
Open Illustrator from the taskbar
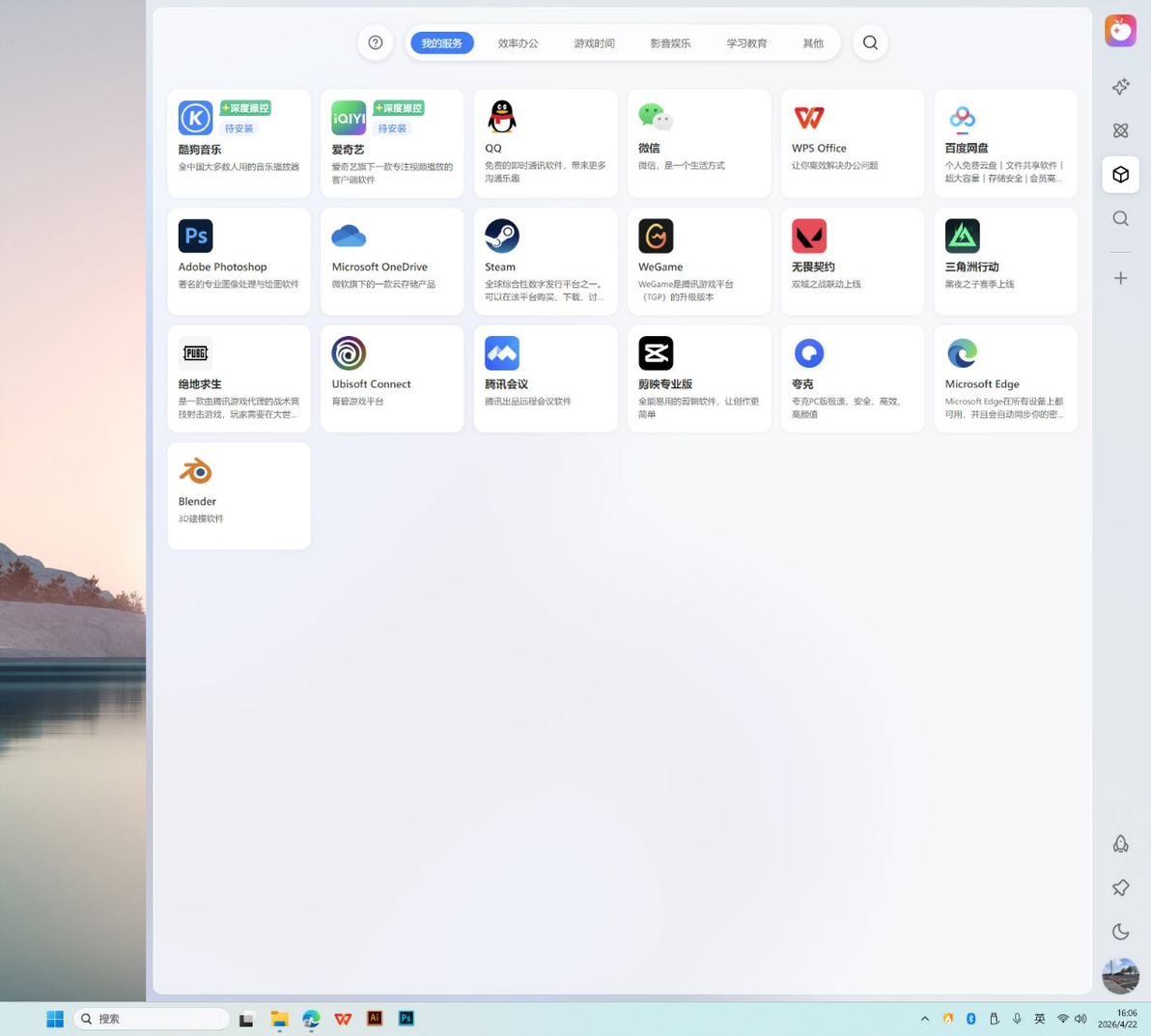coord(375,1018)
